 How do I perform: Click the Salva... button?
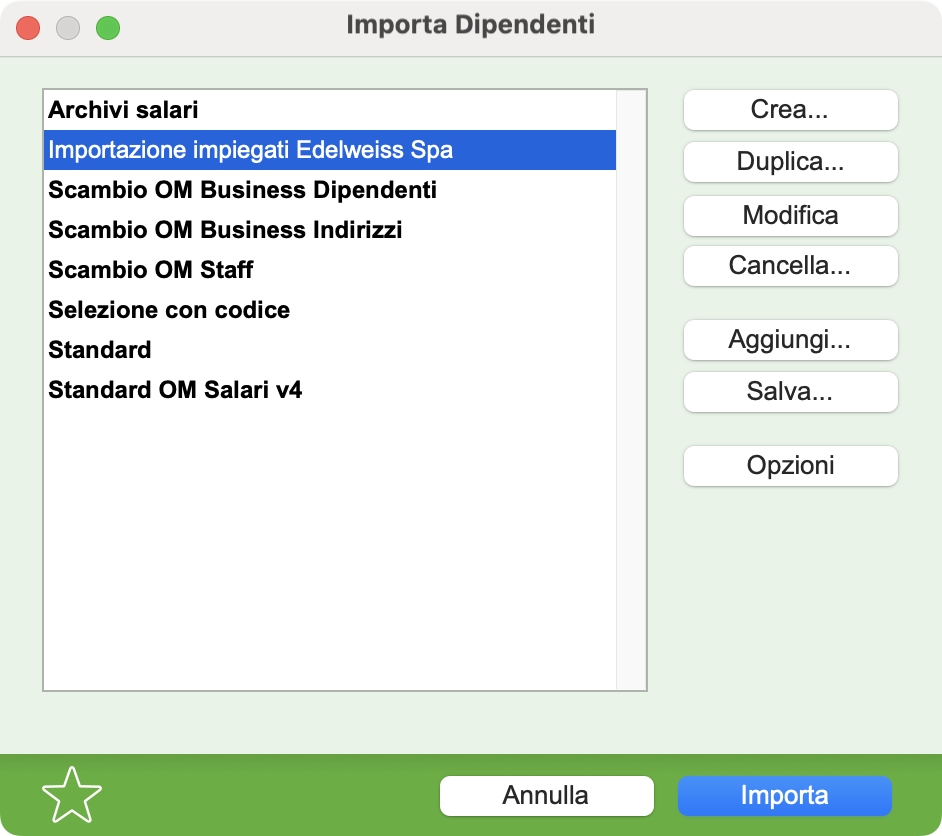tap(791, 392)
